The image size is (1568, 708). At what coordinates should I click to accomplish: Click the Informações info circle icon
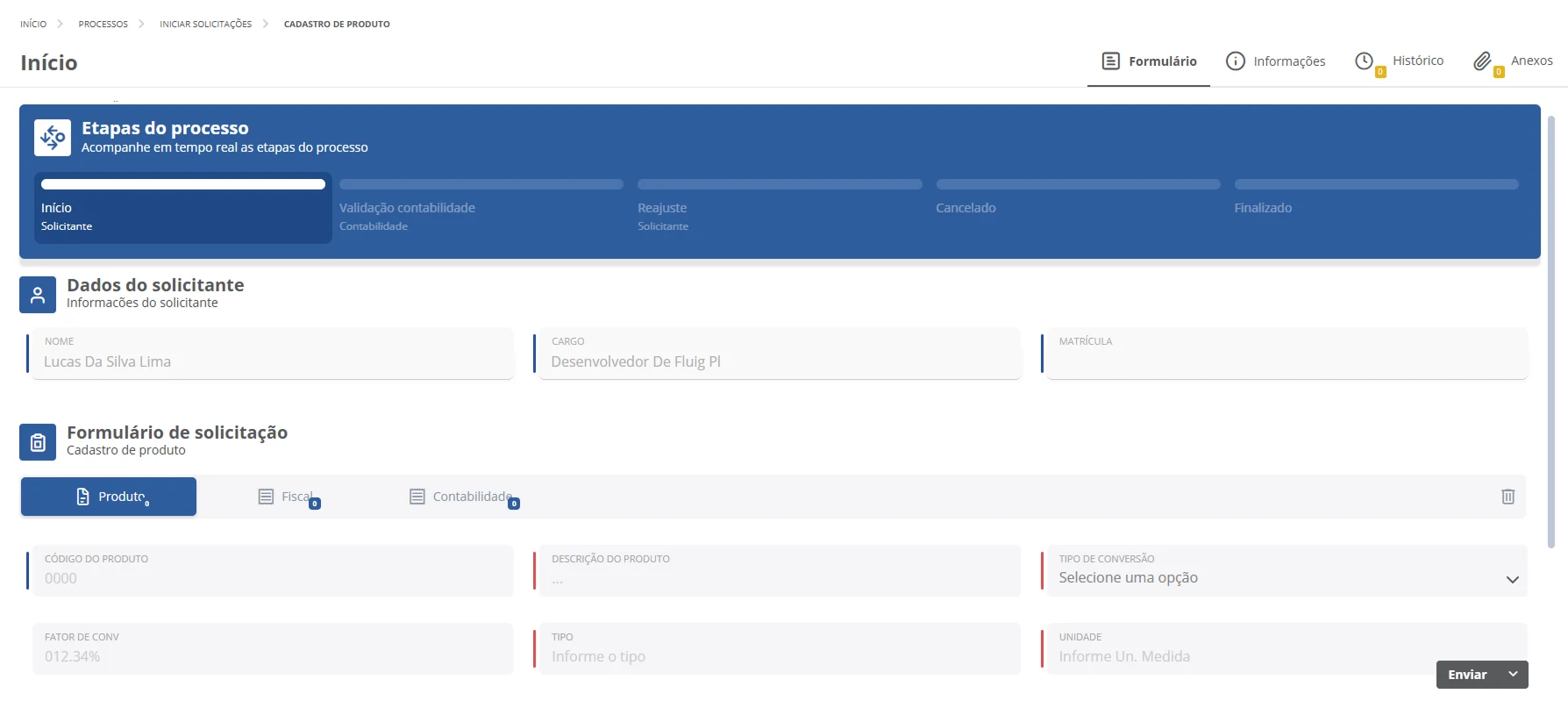pyautogui.click(x=1236, y=61)
